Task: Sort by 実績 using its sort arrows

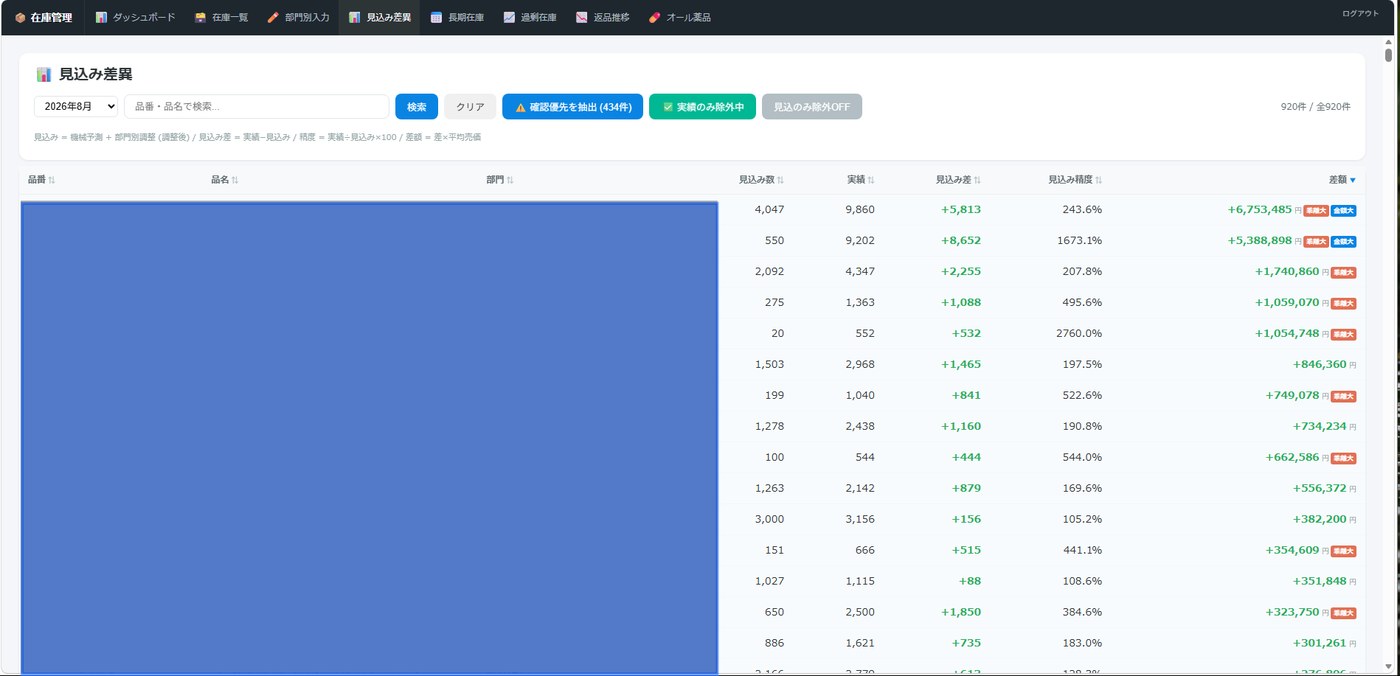Action: (x=871, y=180)
